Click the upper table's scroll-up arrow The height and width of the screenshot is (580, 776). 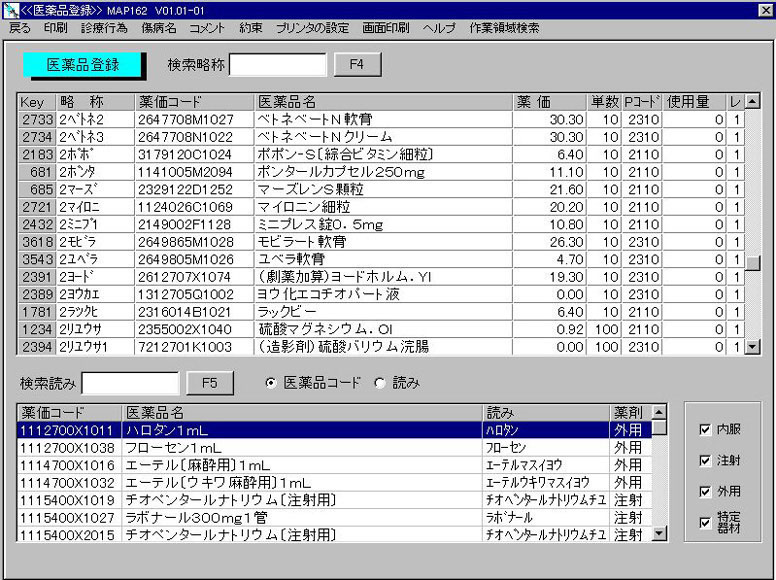[753, 102]
